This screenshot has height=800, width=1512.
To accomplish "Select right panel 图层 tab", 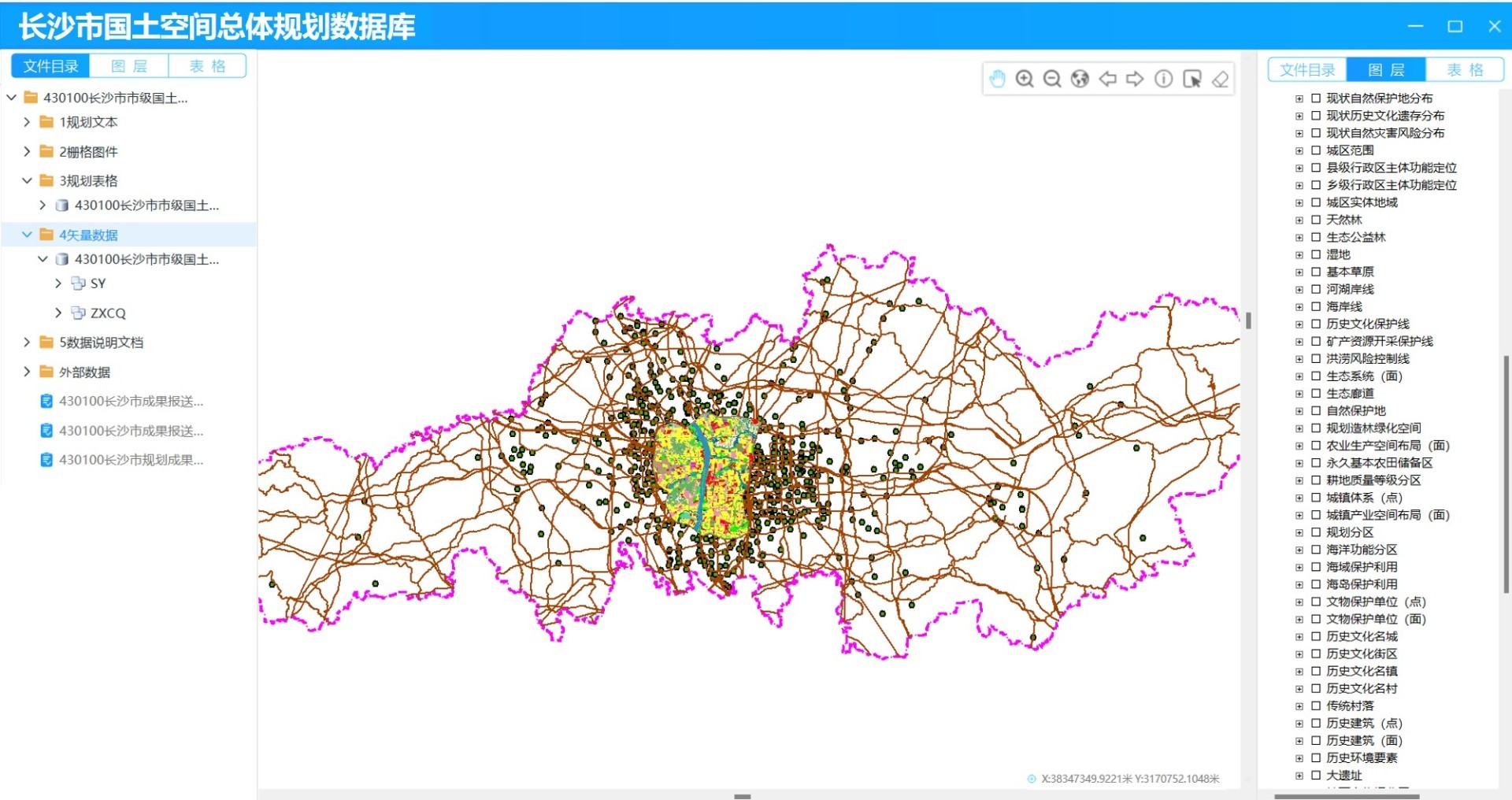I will 1386,69.
